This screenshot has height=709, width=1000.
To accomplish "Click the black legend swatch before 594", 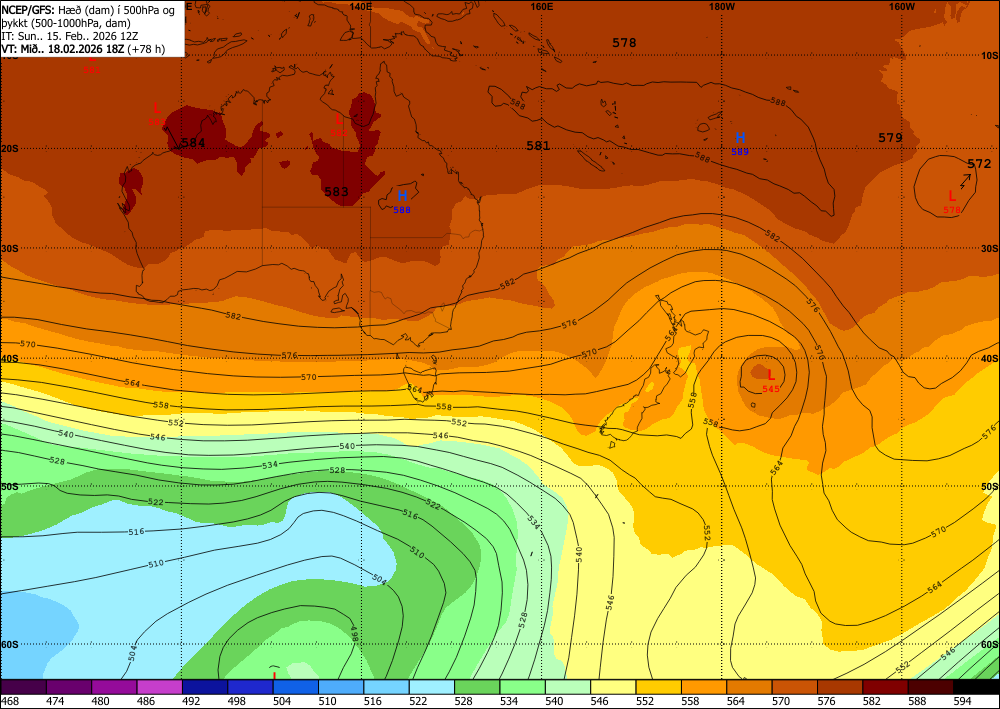I will [976, 687].
